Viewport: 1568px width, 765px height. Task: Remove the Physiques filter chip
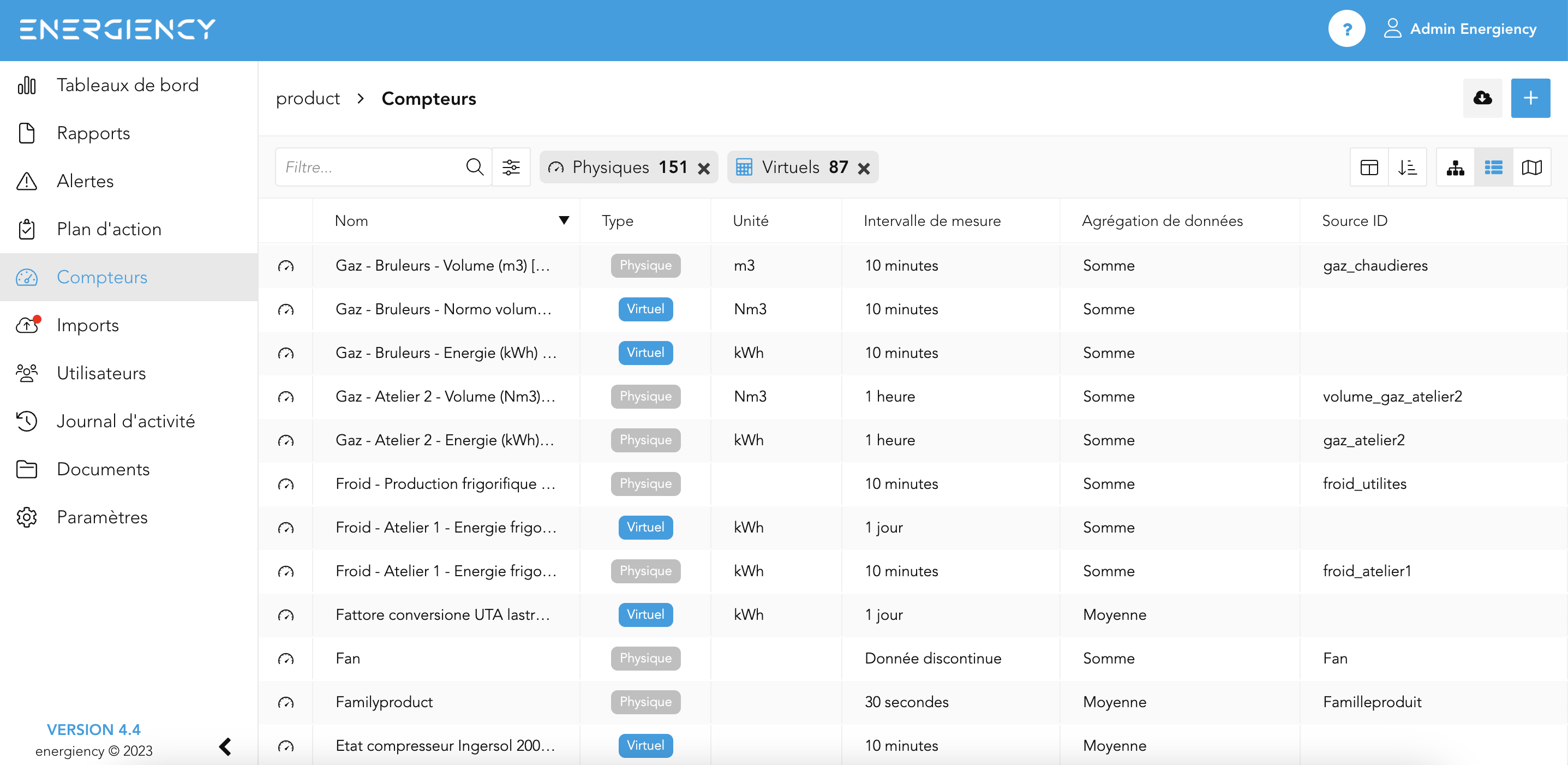tap(704, 169)
